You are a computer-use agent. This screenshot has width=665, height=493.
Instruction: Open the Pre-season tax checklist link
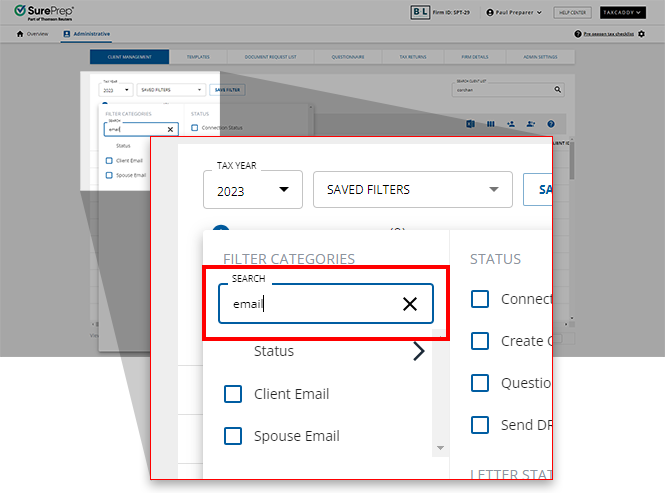609,34
